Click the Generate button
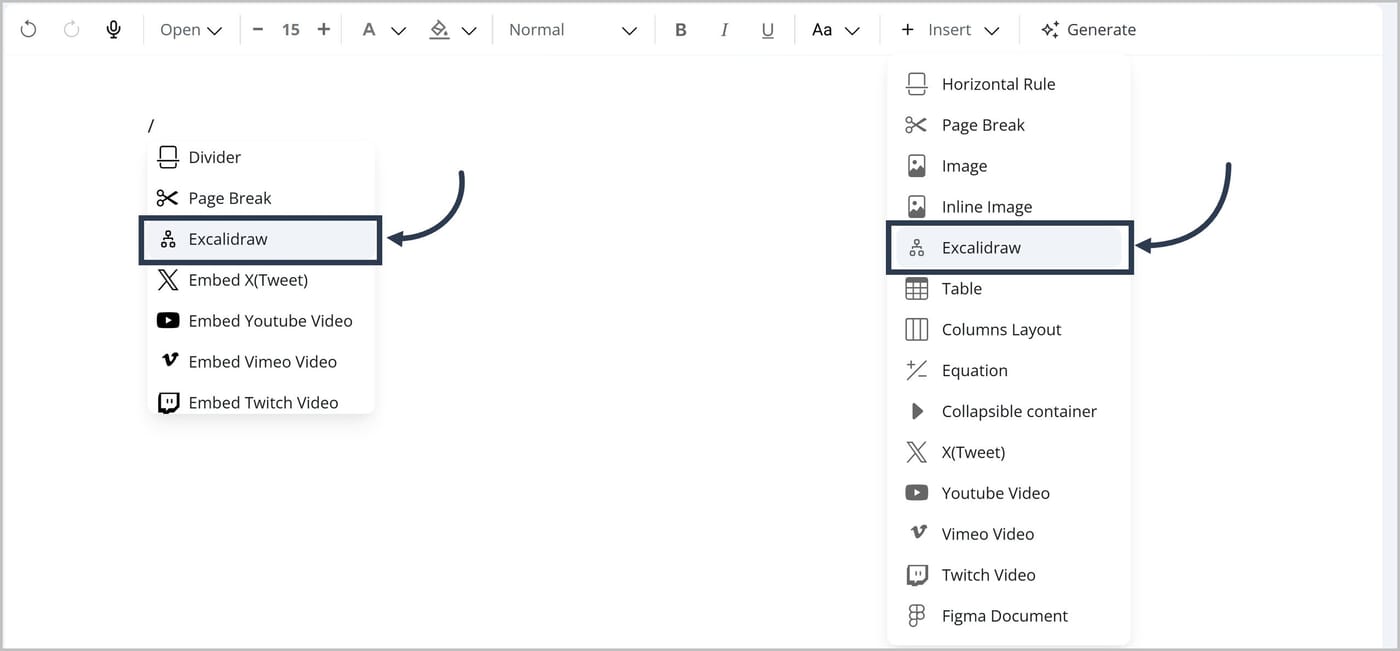 [1088, 30]
